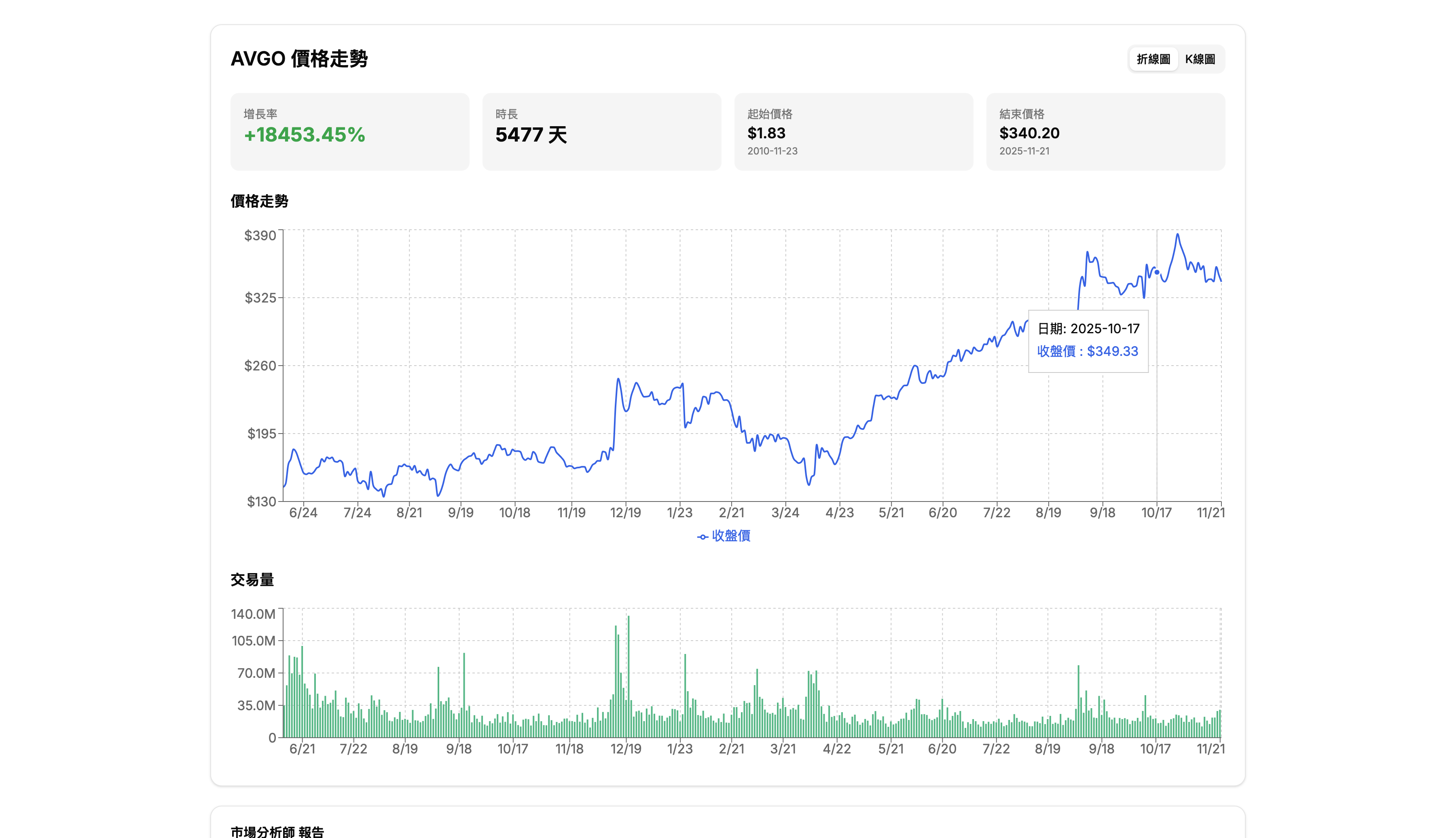Screen dimensions: 1456x838
Task: Click the 9/19 date on price chart axis
Action: 460,513
